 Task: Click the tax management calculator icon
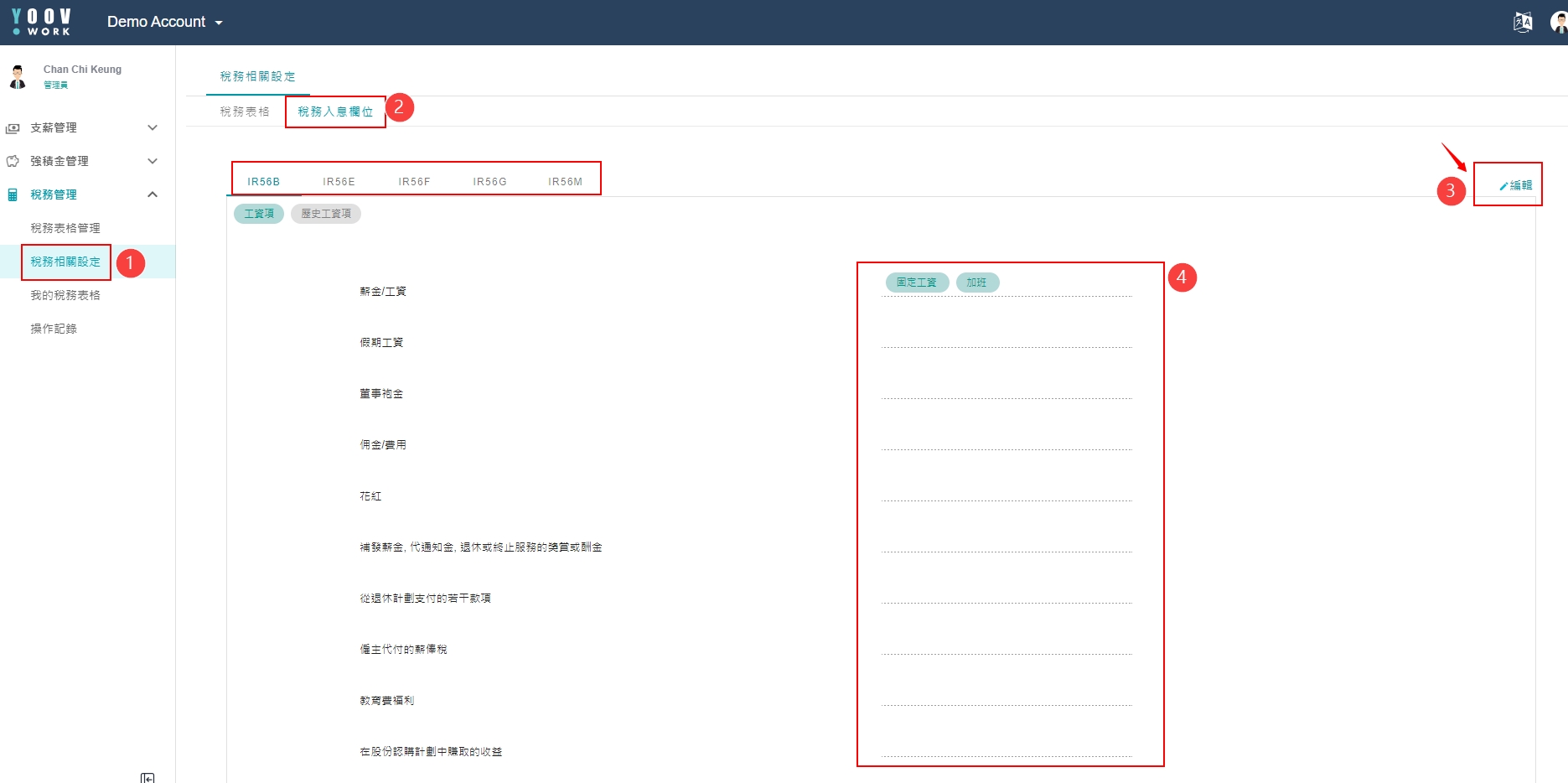click(13, 194)
